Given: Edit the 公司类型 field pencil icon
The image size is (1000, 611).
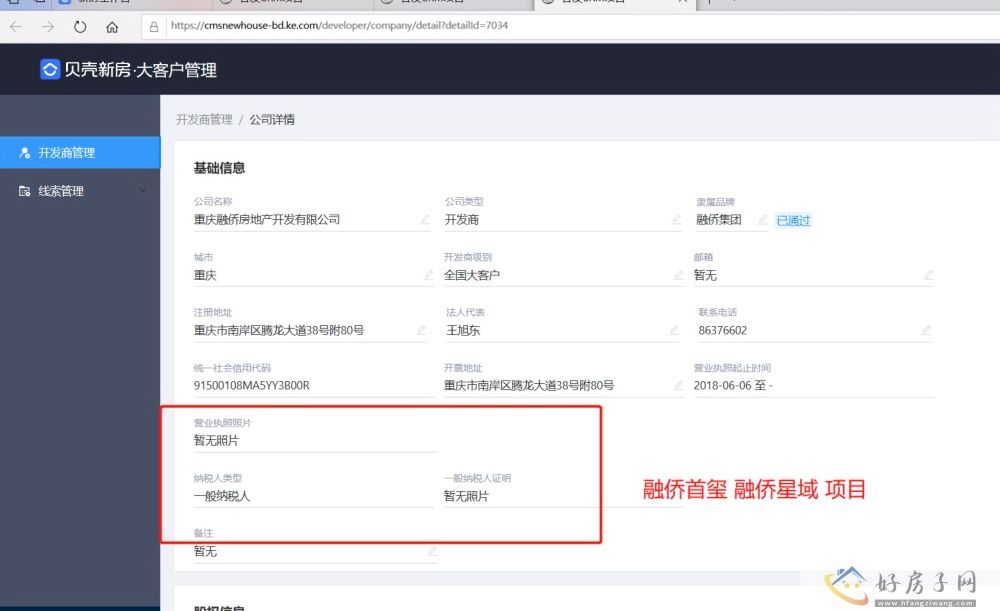Looking at the screenshot, I should pyautogui.click(x=676, y=219).
